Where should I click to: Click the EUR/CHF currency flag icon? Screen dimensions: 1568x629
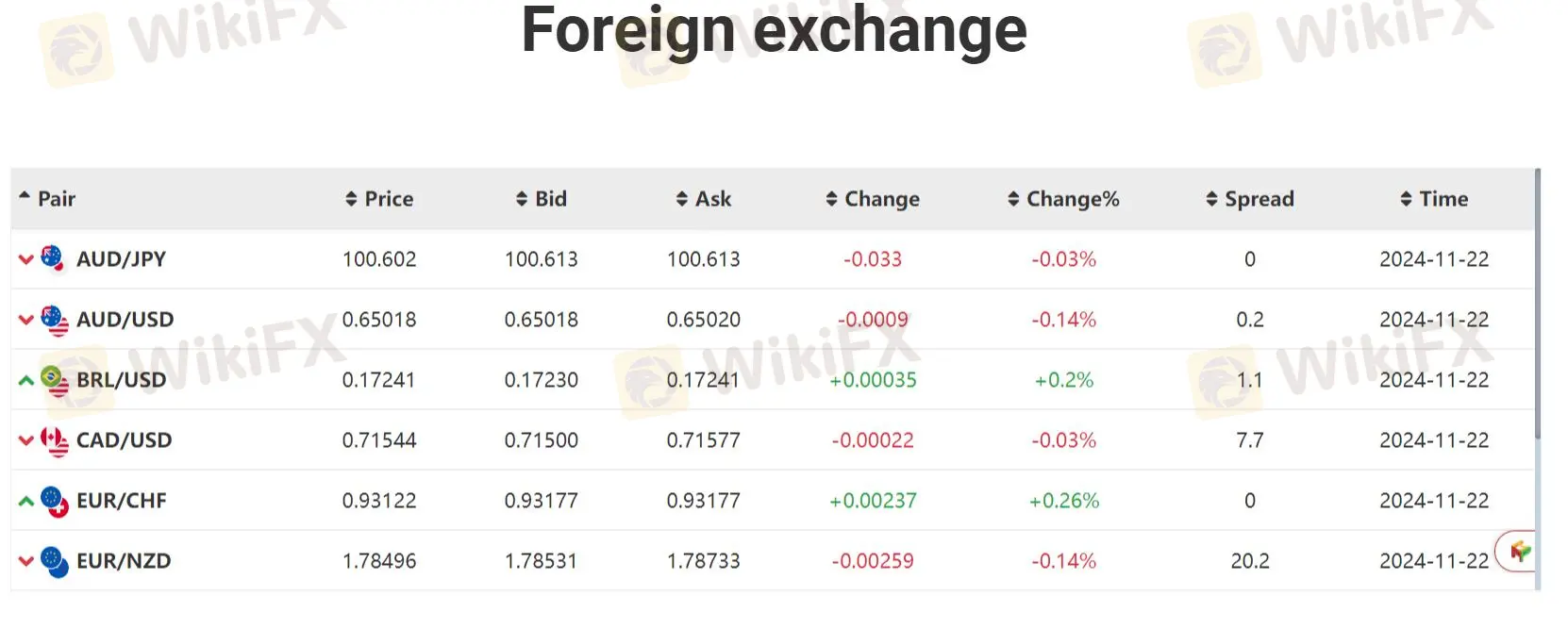tap(55, 501)
